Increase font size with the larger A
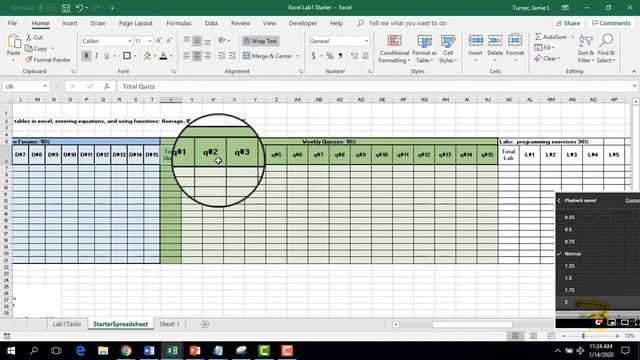The width and height of the screenshot is (640, 360). click(159, 40)
